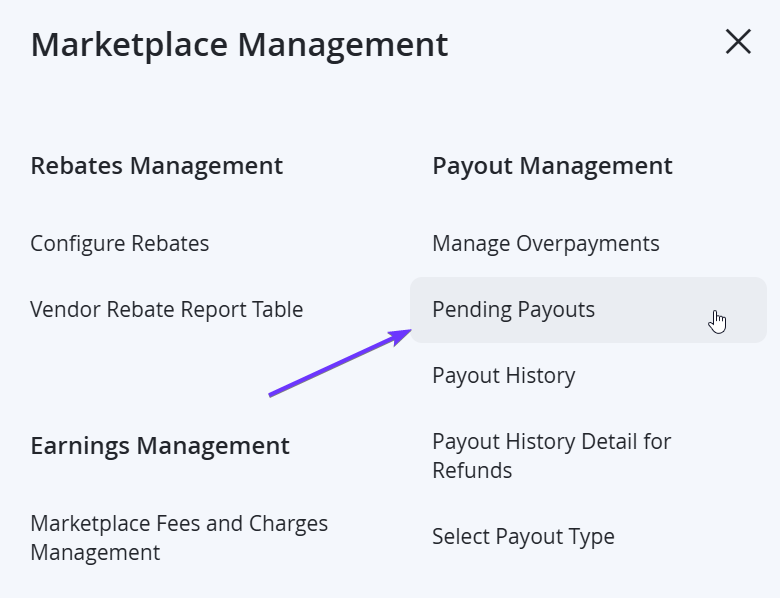Viewport: 780px width, 598px height.
Task: Choose Select Payout Type
Action: (x=523, y=537)
